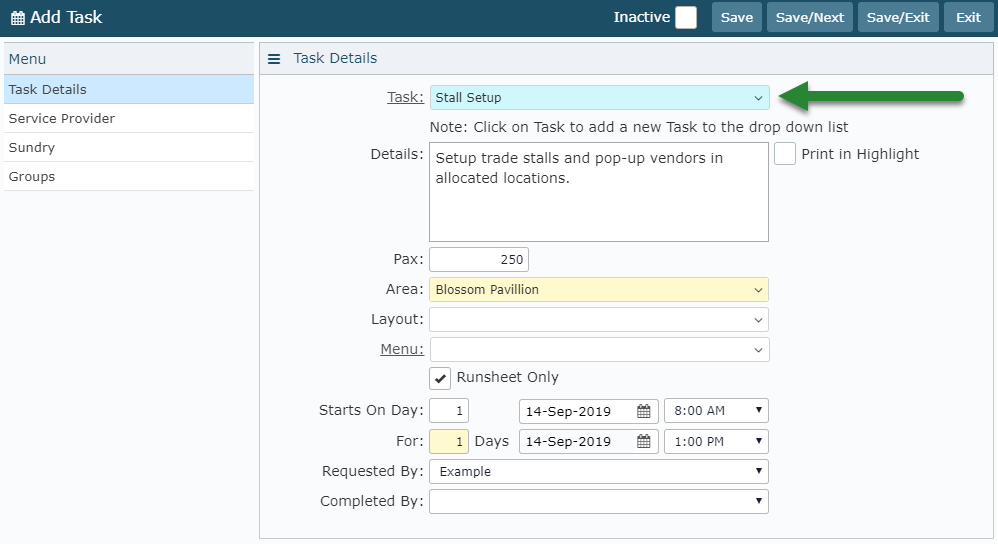
Task: Click the Pax field showing 250
Action: coord(479,259)
